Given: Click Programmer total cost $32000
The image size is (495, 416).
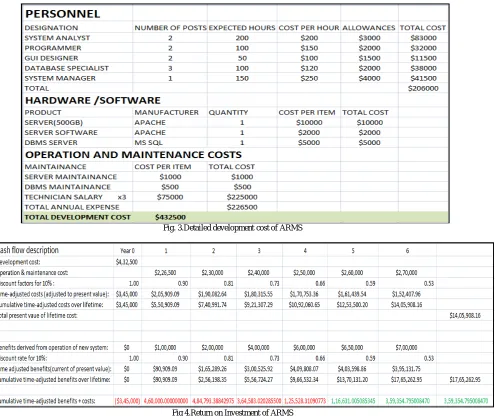Looking at the screenshot, I should [423, 48].
